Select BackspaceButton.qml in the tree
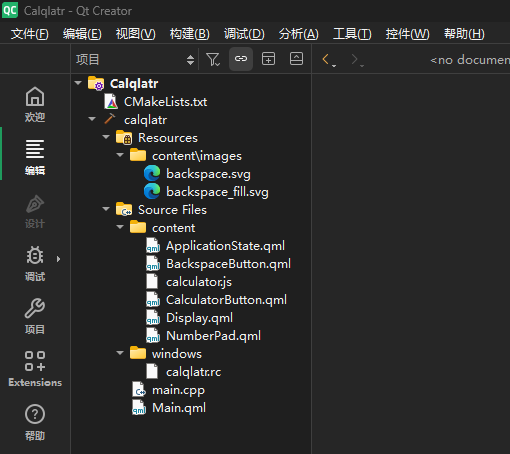 pyautogui.click(x=228, y=264)
